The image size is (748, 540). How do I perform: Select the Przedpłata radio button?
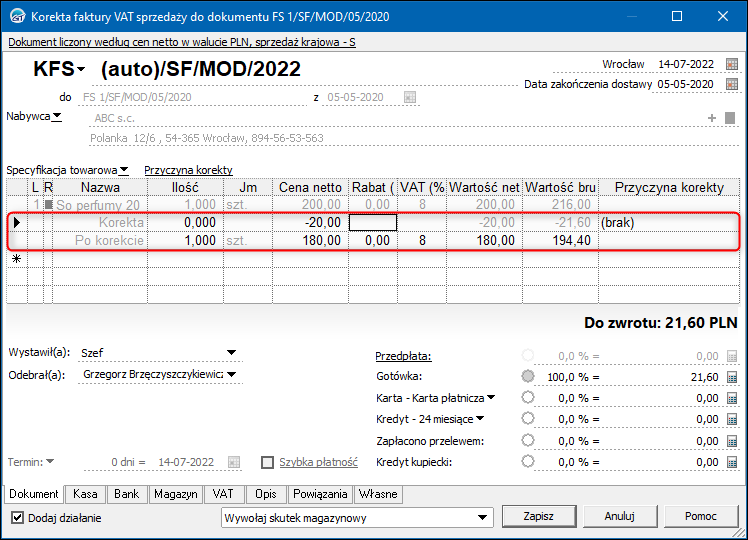point(528,355)
